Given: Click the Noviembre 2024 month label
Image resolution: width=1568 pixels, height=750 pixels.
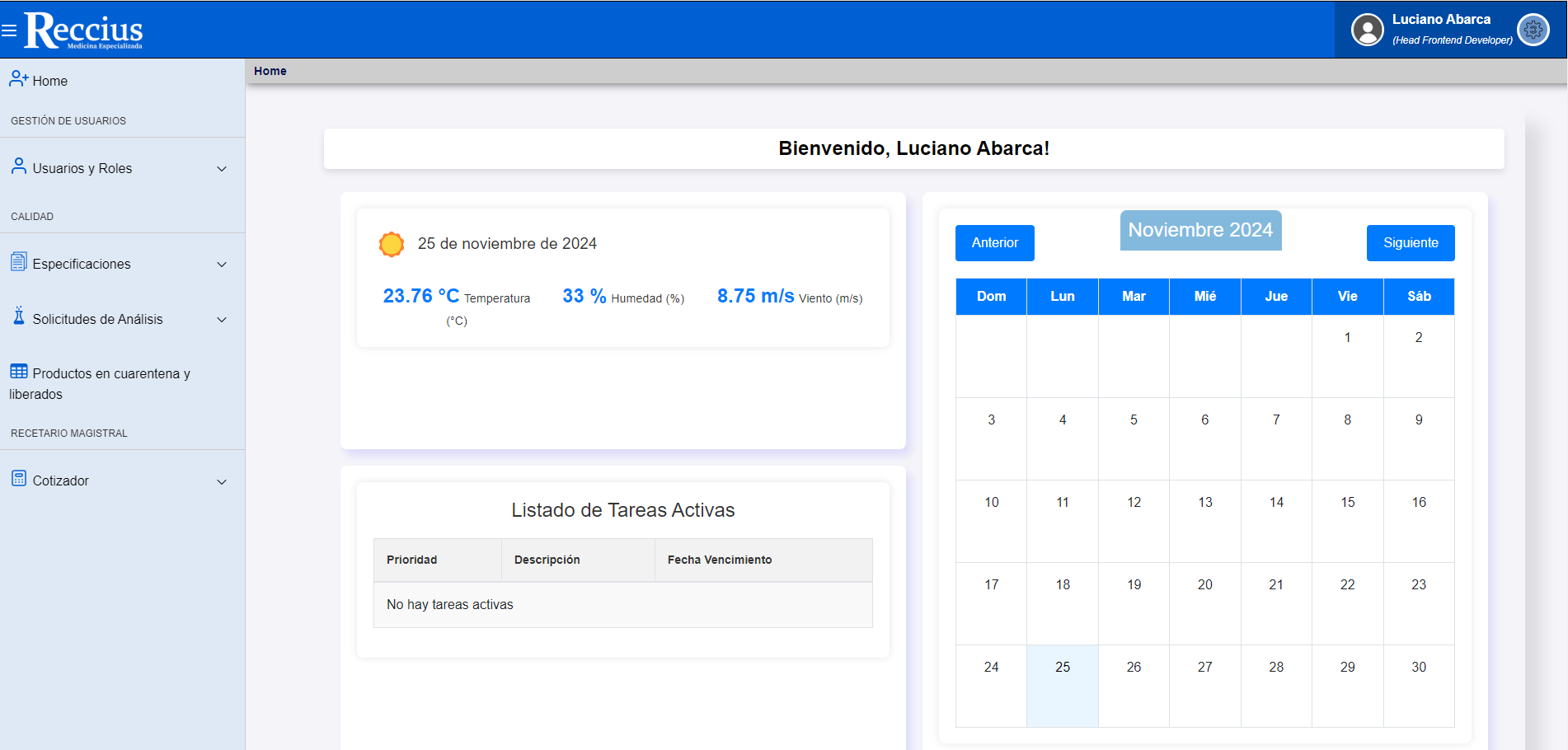Looking at the screenshot, I should click(x=1199, y=231).
